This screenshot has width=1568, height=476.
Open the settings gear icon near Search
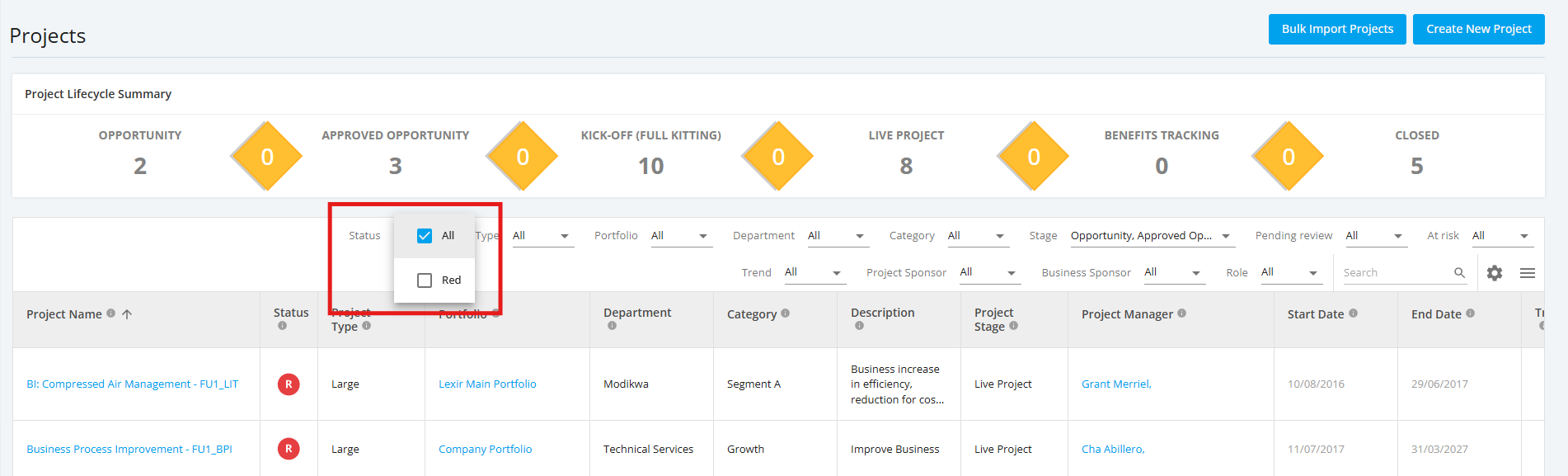[1494, 273]
